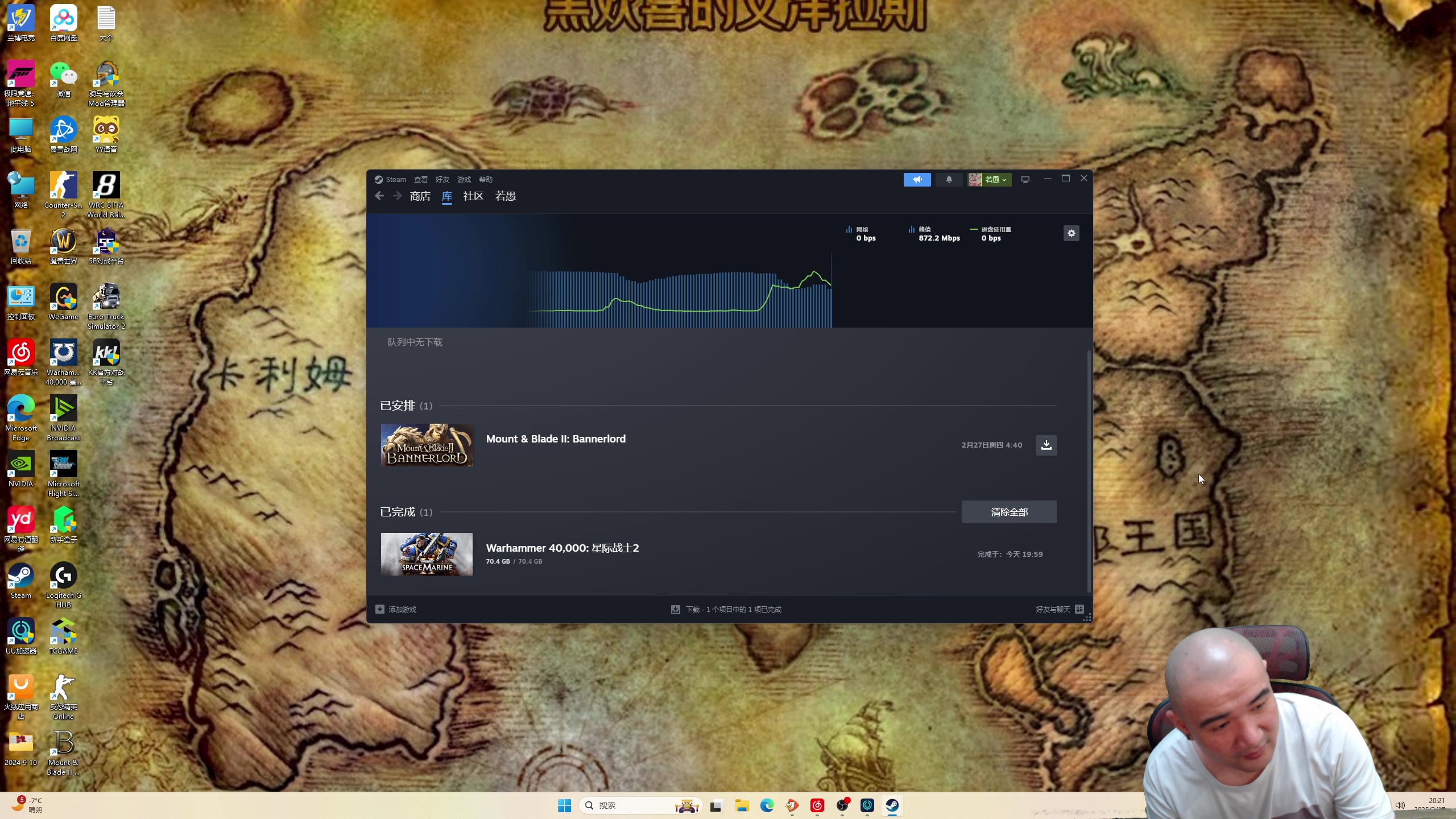
Task: Open the 回收站 recycle bin
Action: (21, 247)
